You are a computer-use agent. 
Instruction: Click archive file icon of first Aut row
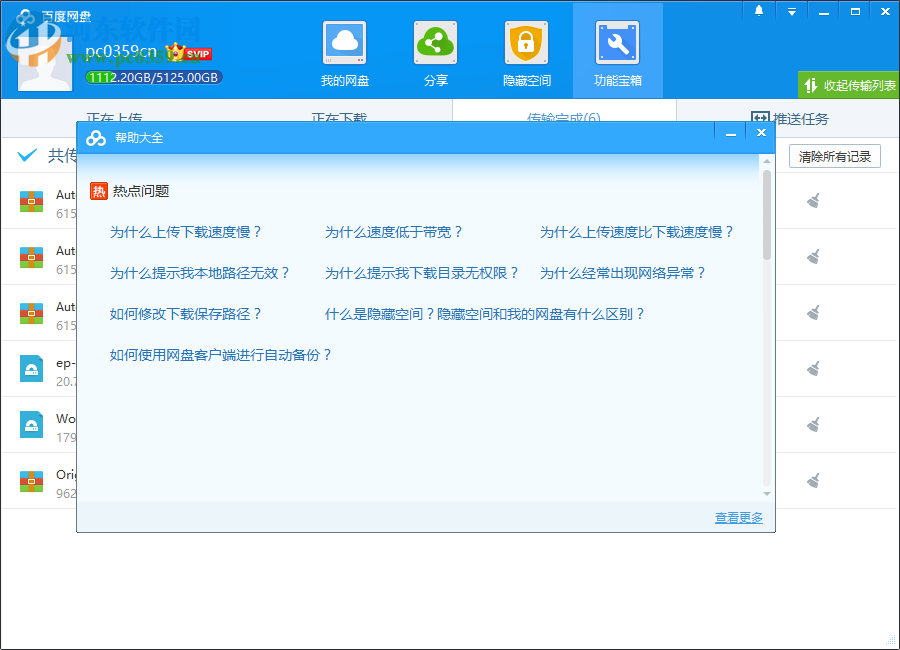(x=32, y=201)
